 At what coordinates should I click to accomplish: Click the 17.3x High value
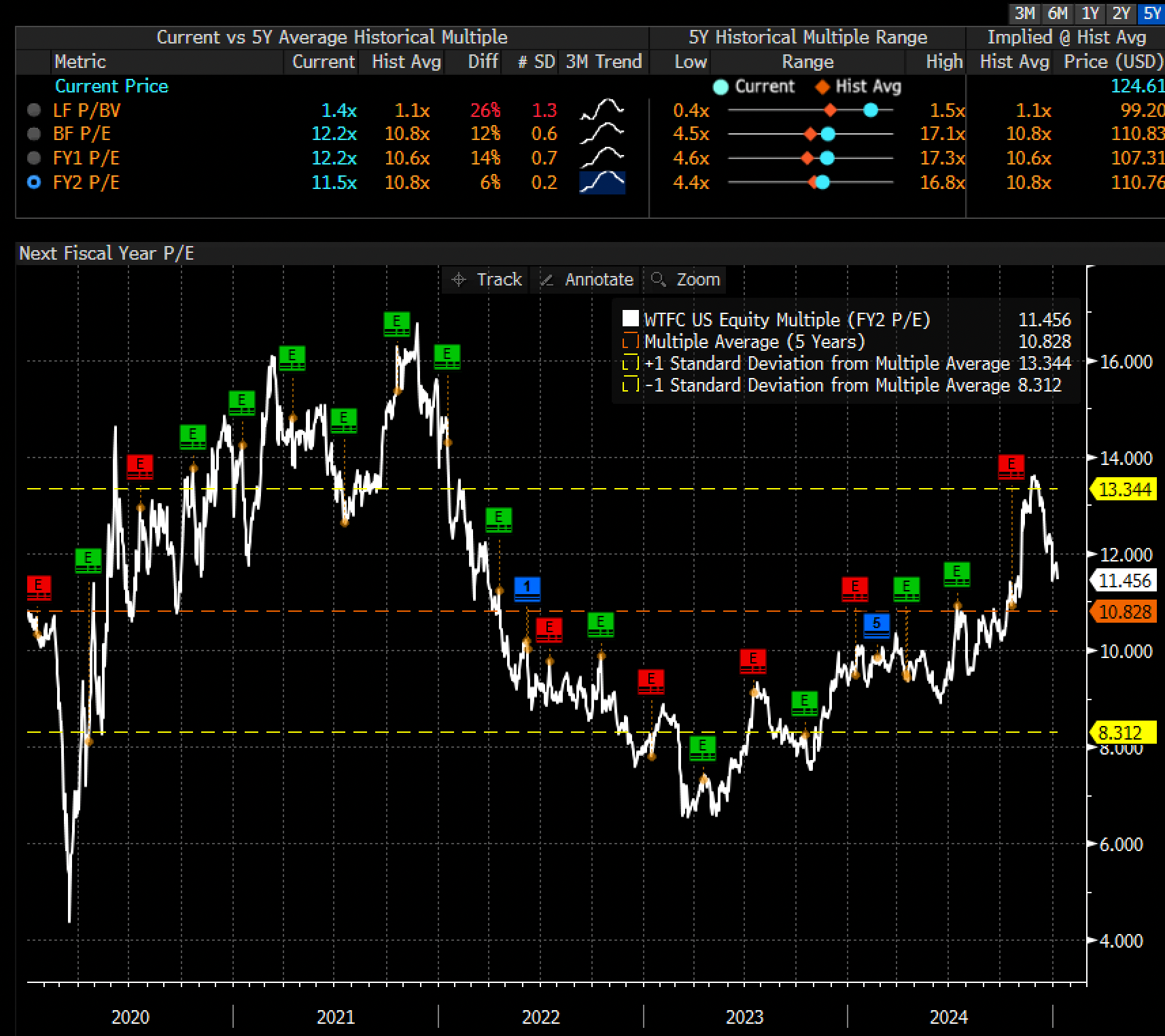tap(943, 158)
